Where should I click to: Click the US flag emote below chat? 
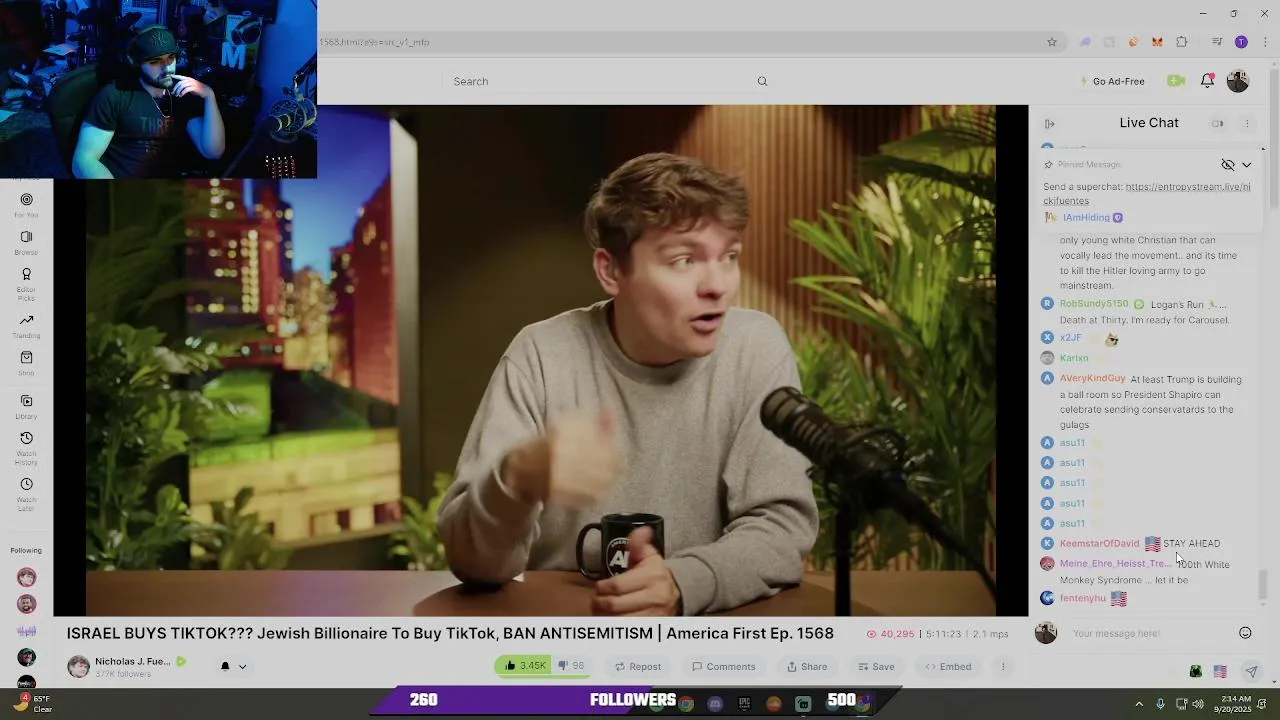[1220, 672]
